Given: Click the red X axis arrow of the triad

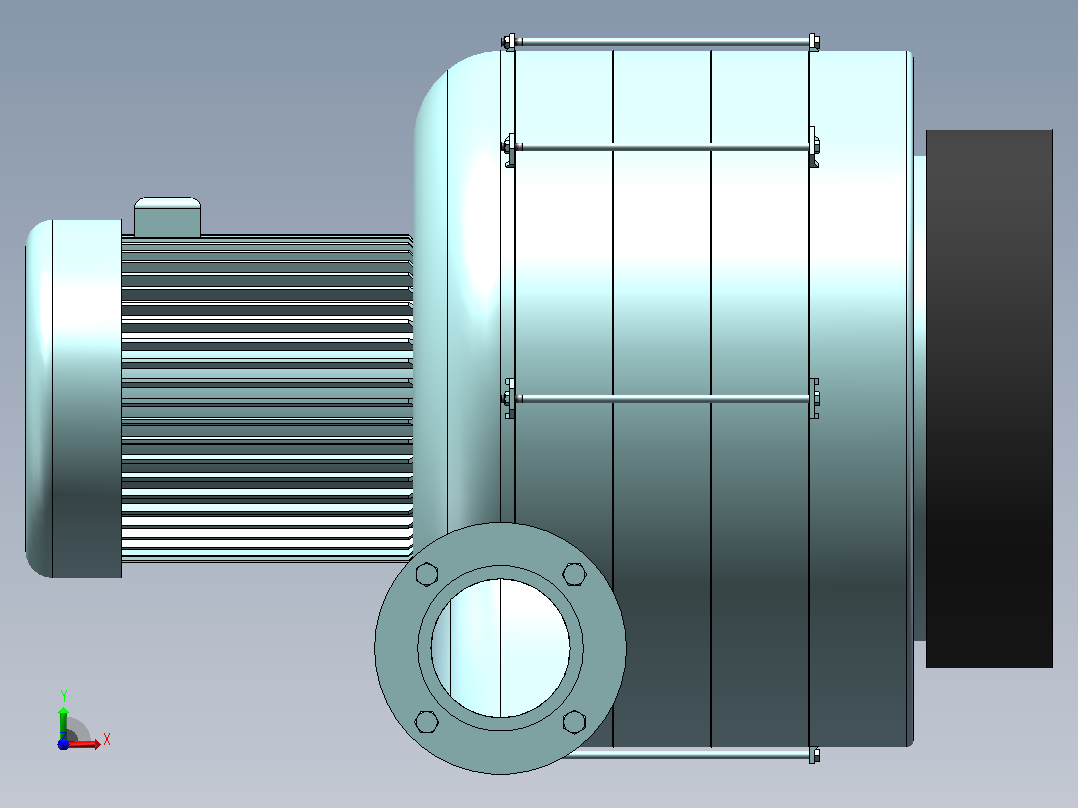Looking at the screenshot, I should [x=84, y=743].
